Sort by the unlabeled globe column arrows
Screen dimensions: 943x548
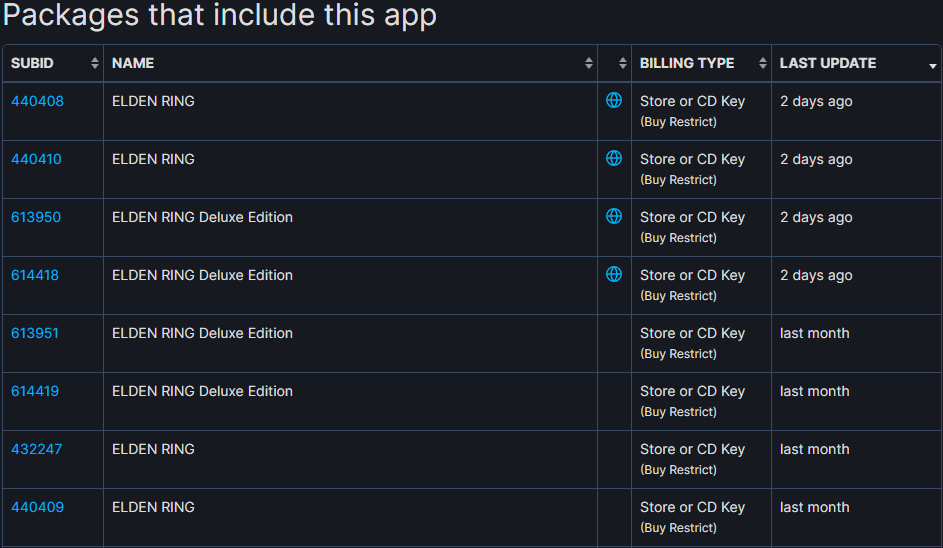pyautogui.click(x=622, y=63)
